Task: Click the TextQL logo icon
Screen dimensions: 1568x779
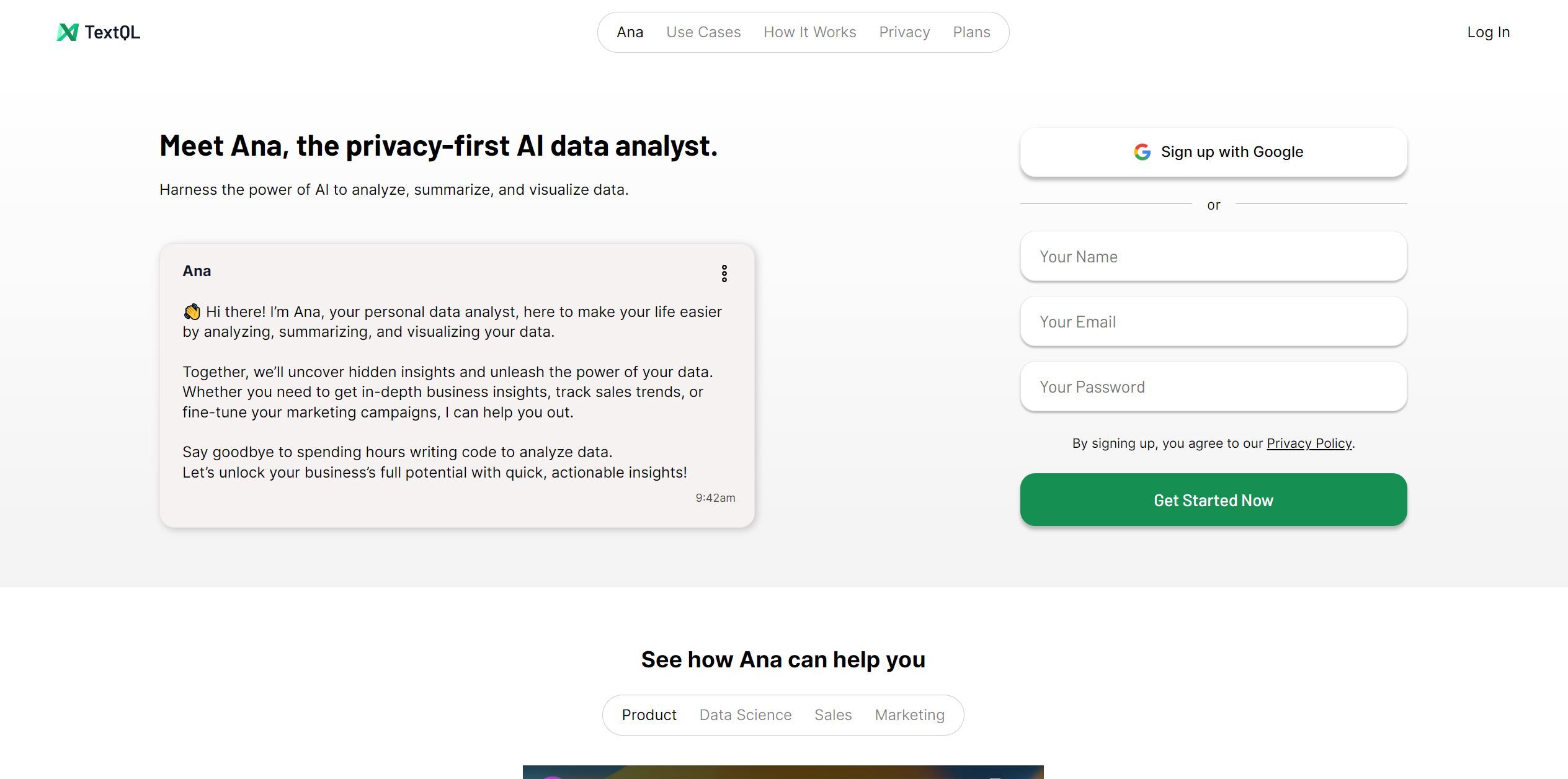Action: coord(68,32)
